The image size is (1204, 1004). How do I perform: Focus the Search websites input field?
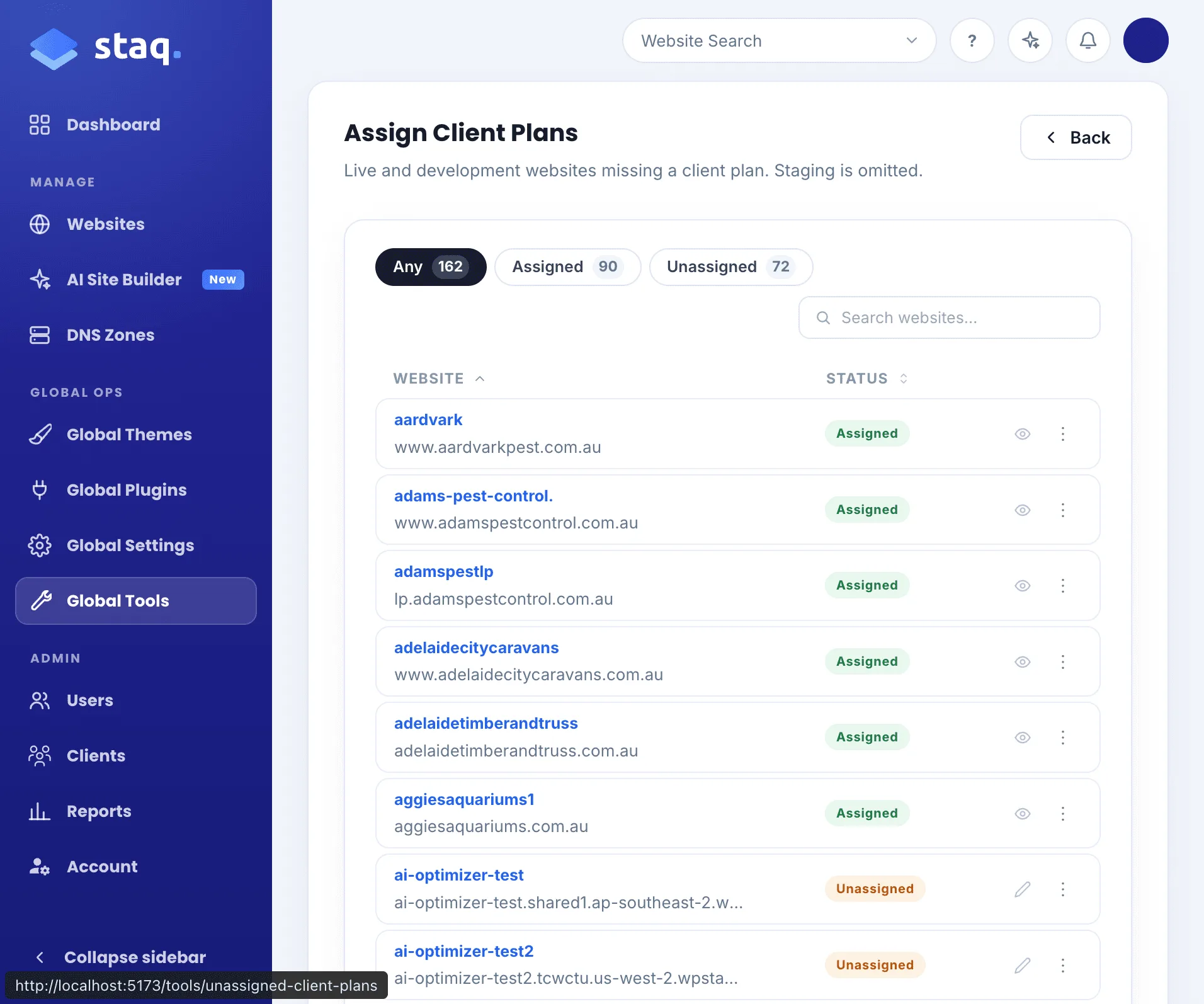click(950, 317)
